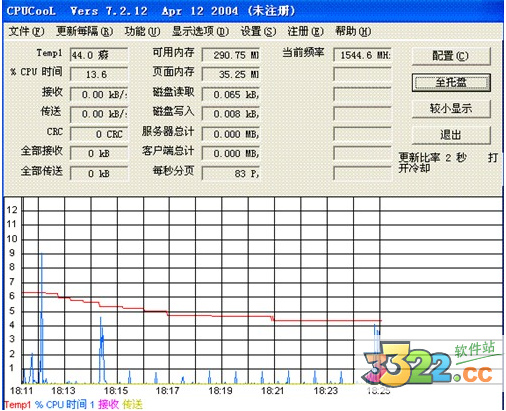Click the 18:15 time axis label
The height and width of the screenshot is (411, 506).
(x=116, y=391)
